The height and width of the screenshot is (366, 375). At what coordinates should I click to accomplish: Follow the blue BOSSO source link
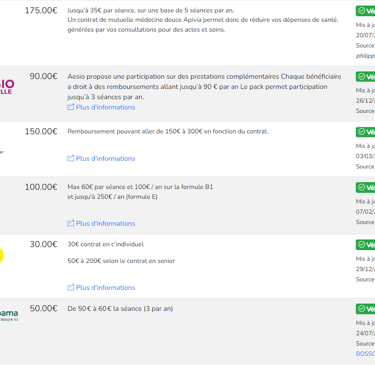pos(365,354)
